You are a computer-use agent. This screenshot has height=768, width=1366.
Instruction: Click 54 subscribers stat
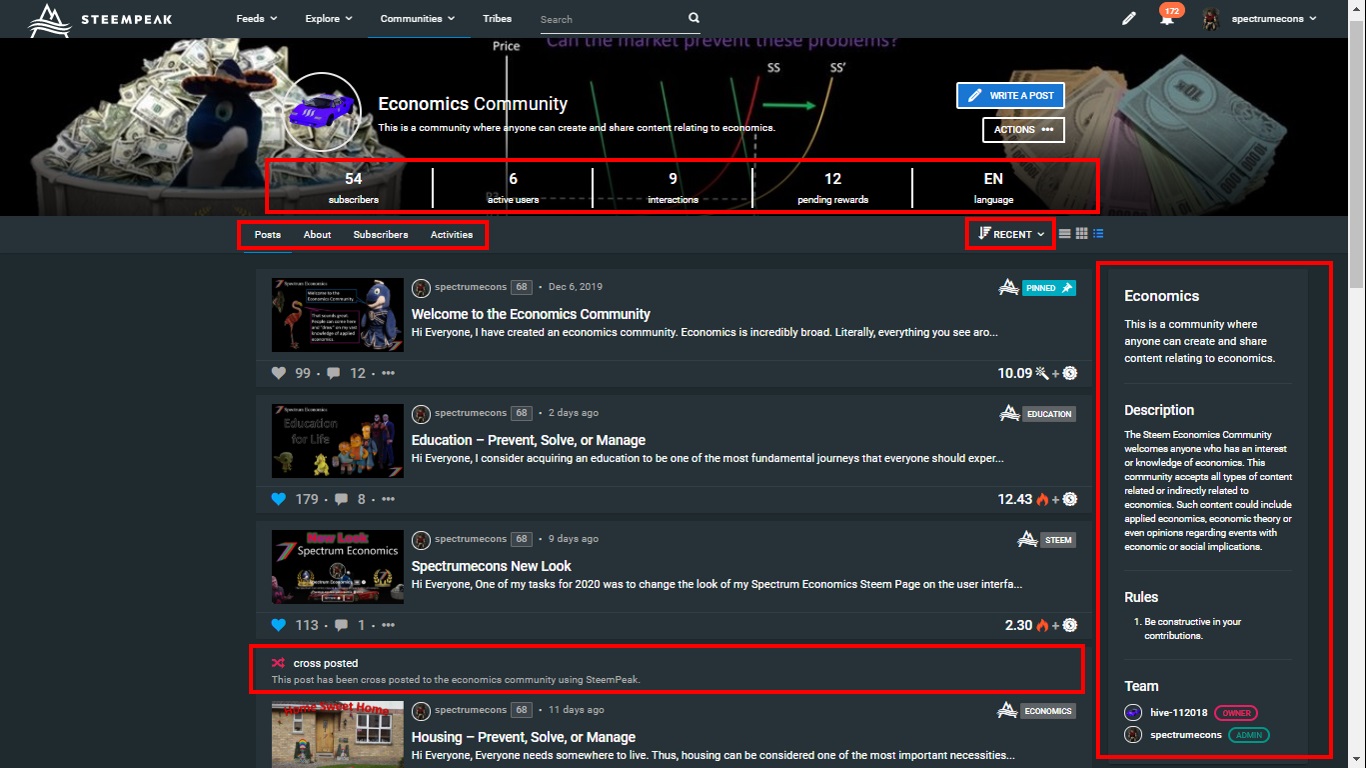pos(353,187)
